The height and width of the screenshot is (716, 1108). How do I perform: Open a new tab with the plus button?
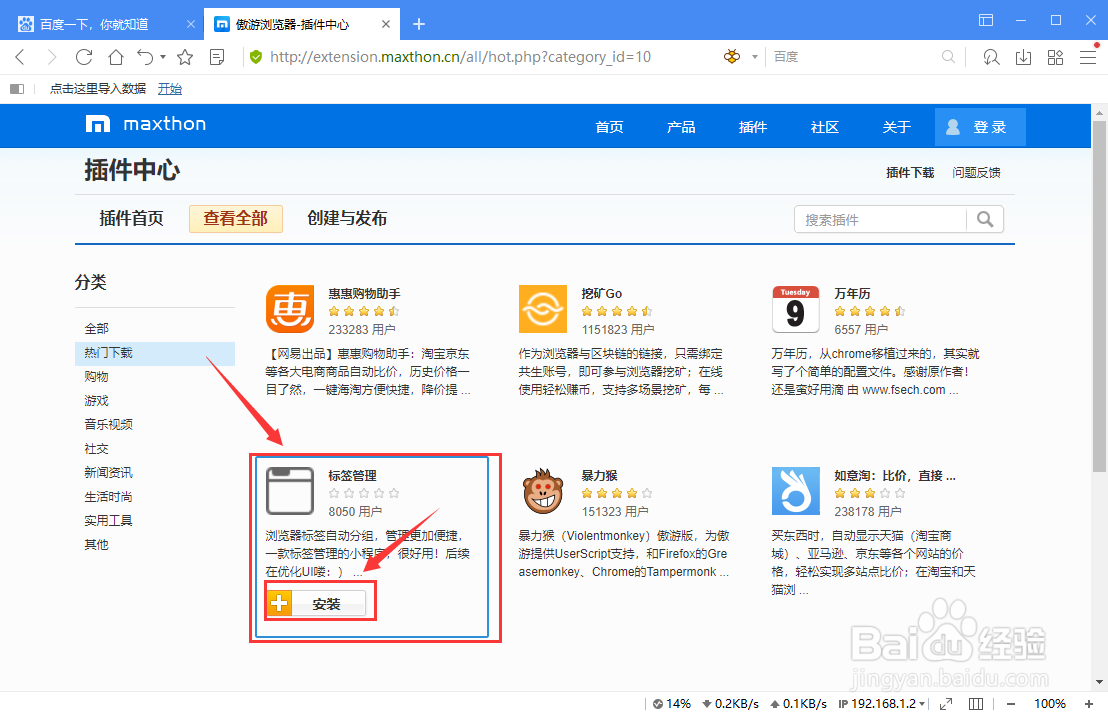[419, 24]
